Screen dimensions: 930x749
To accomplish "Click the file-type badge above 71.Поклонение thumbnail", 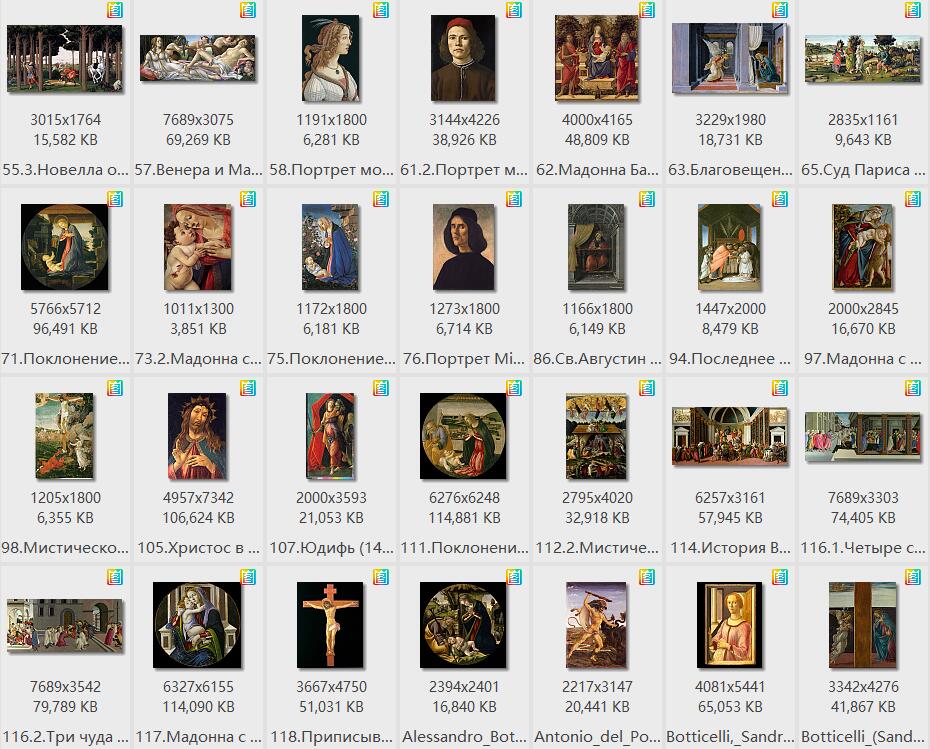I will pos(115,199).
